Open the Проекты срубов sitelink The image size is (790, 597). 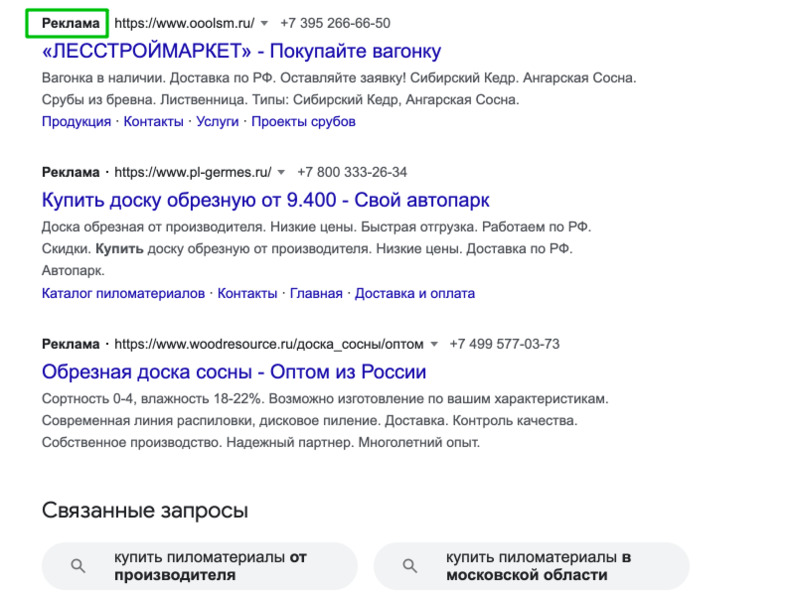pyautogui.click(x=303, y=122)
